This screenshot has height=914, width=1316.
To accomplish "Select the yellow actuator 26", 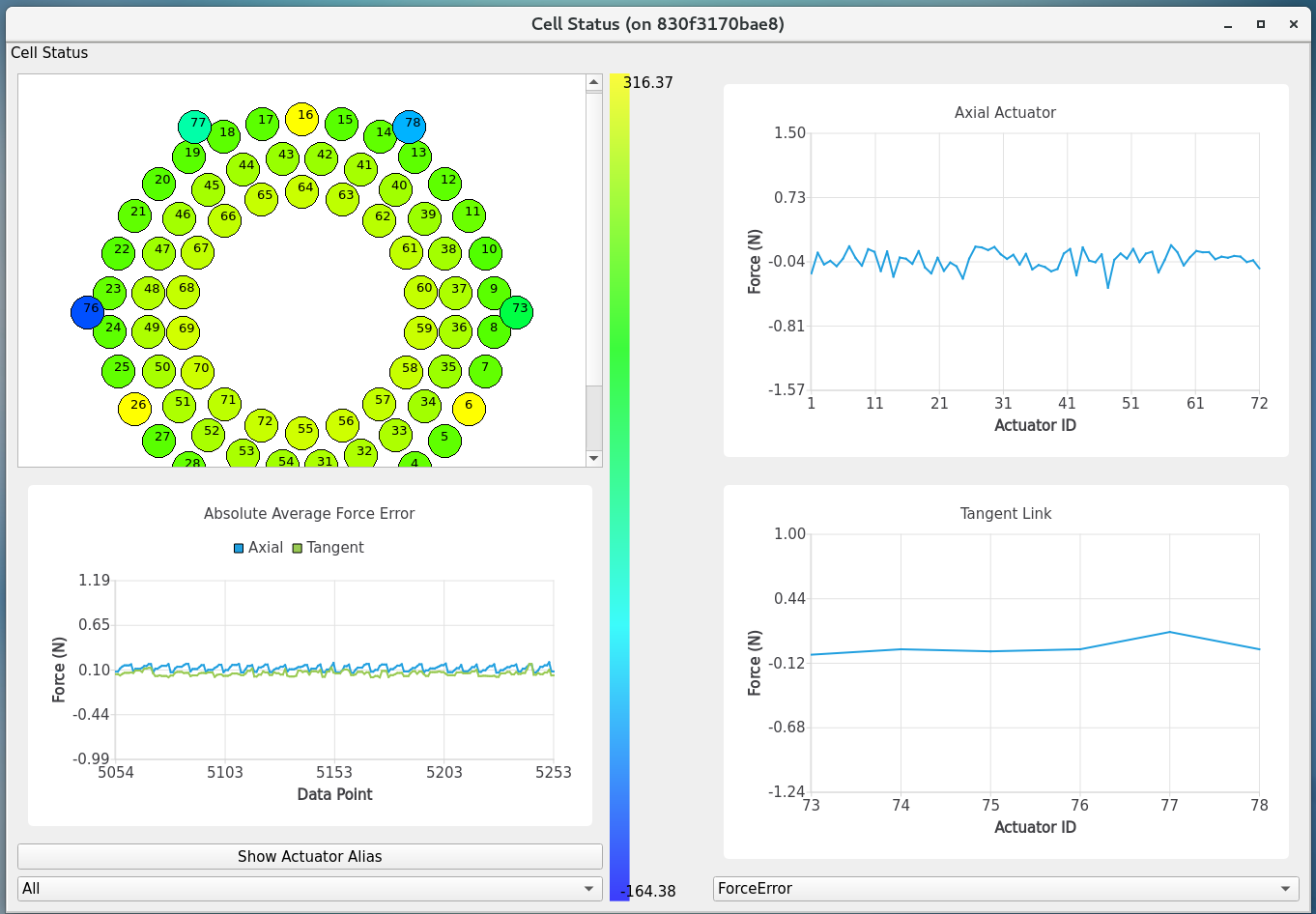I will click(x=135, y=409).
